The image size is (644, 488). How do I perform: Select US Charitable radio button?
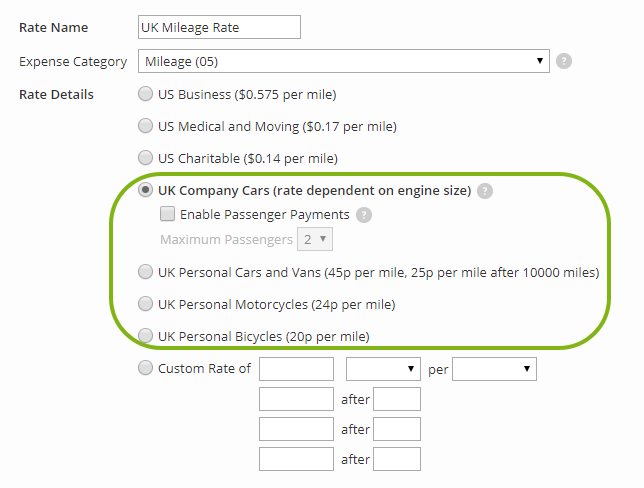[x=146, y=158]
